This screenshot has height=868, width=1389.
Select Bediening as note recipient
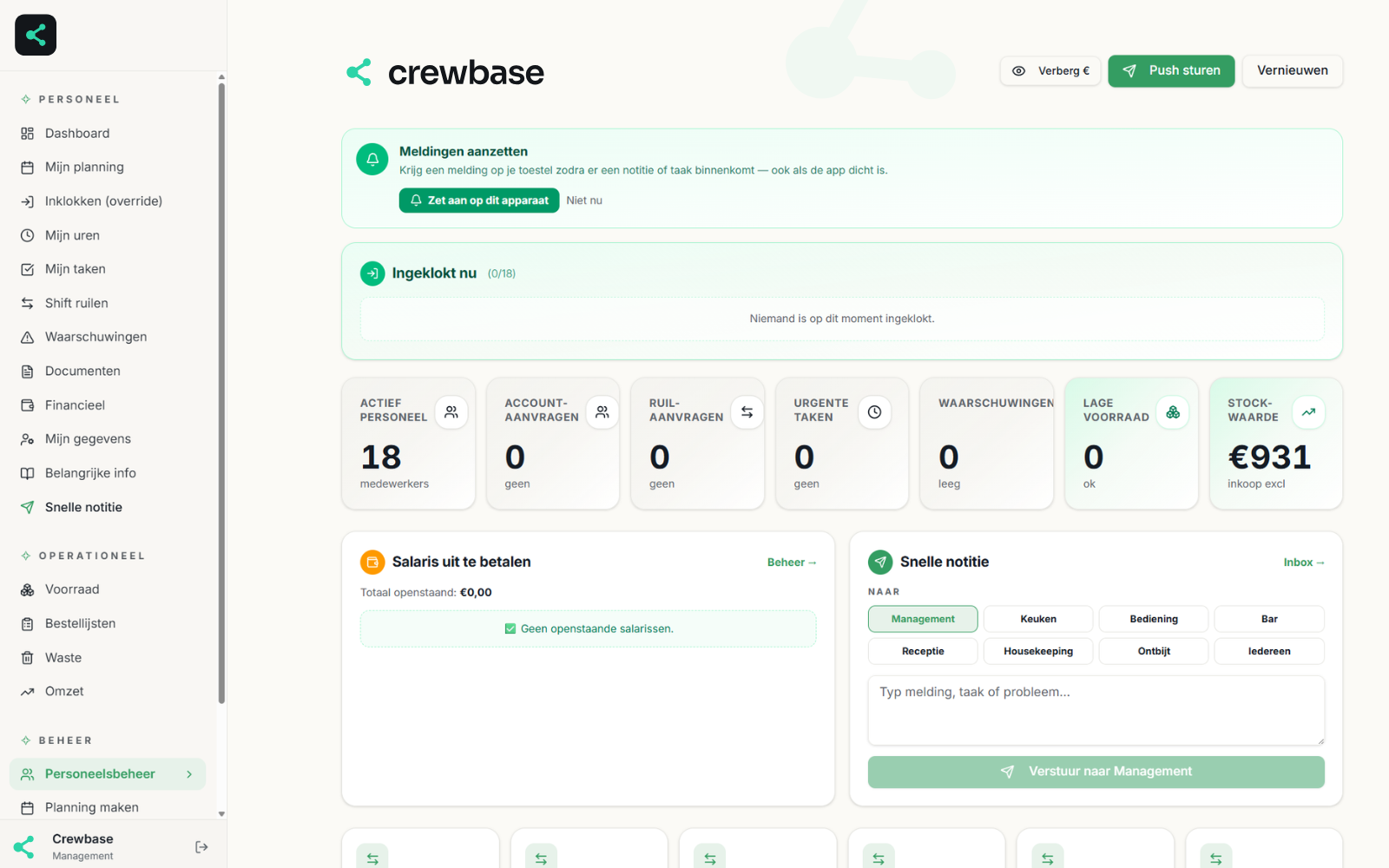(1154, 619)
